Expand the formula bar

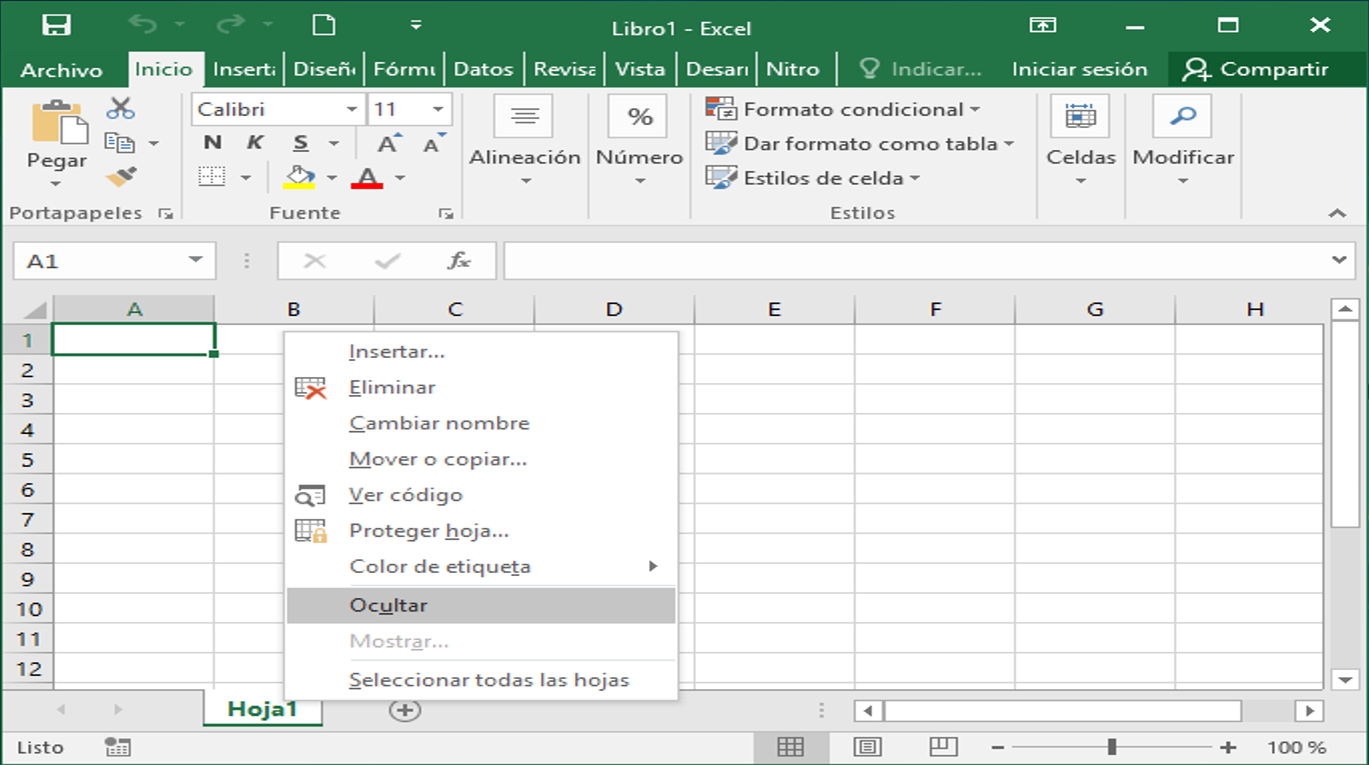[1340, 261]
